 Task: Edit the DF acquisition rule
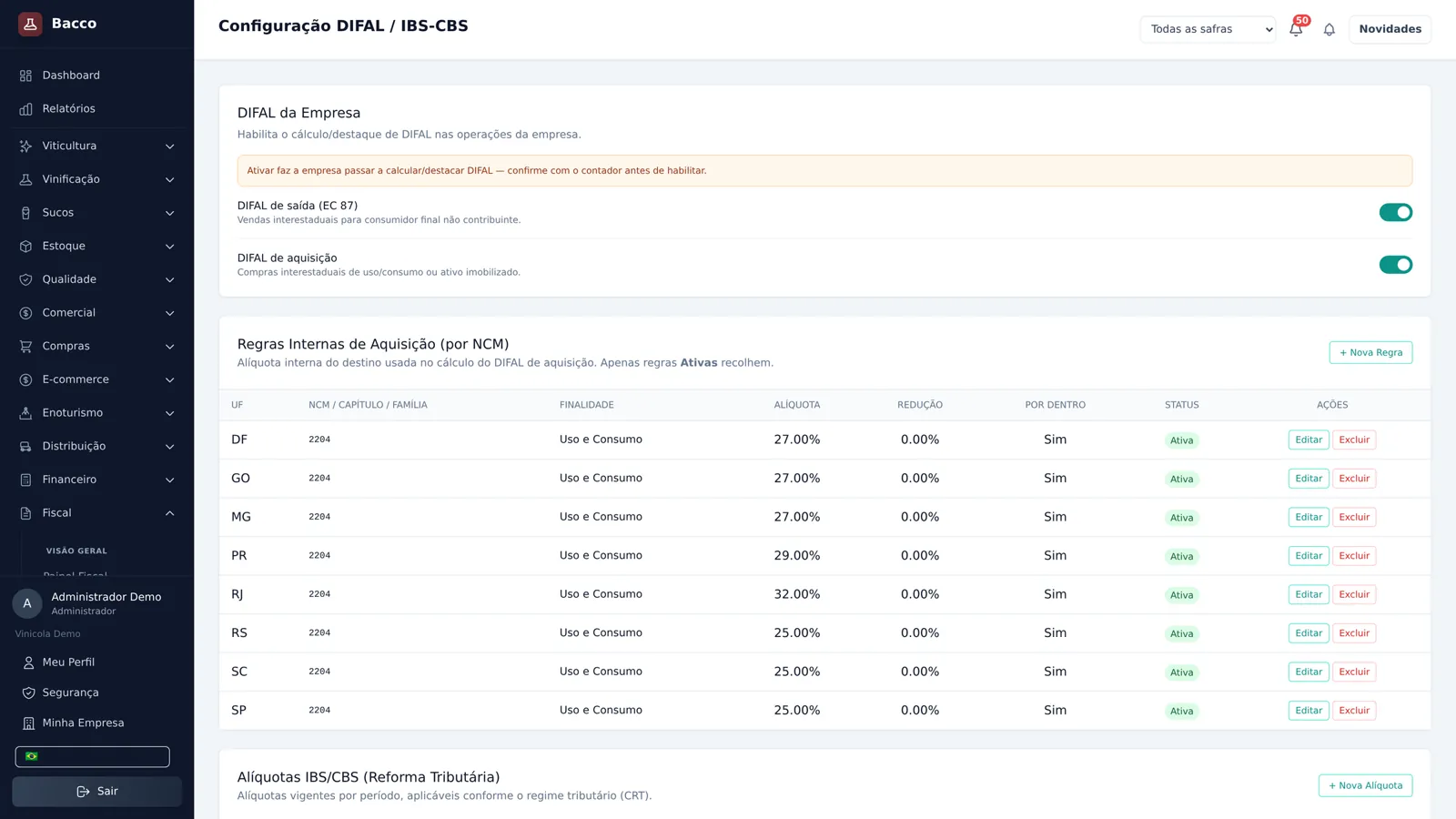[x=1309, y=440]
